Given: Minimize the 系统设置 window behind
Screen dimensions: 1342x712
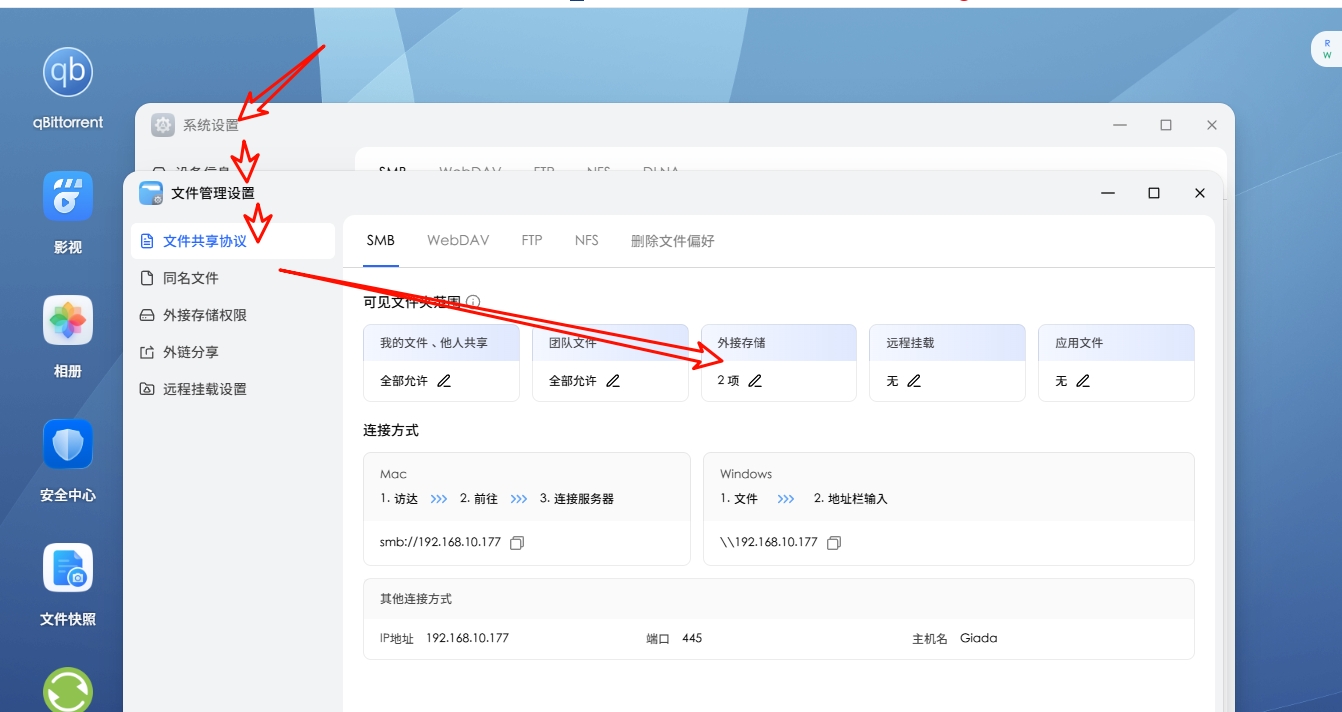Looking at the screenshot, I should pos(1120,125).
